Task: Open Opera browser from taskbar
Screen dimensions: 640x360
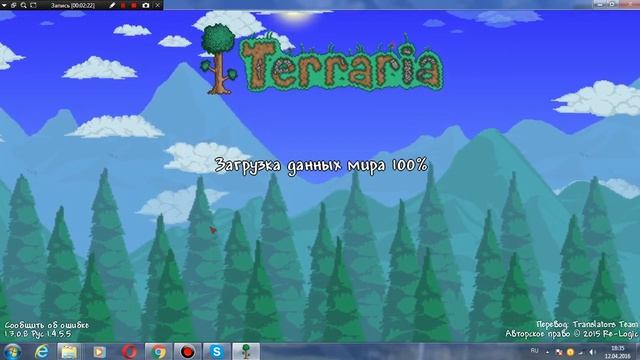Action: [129, 352]
